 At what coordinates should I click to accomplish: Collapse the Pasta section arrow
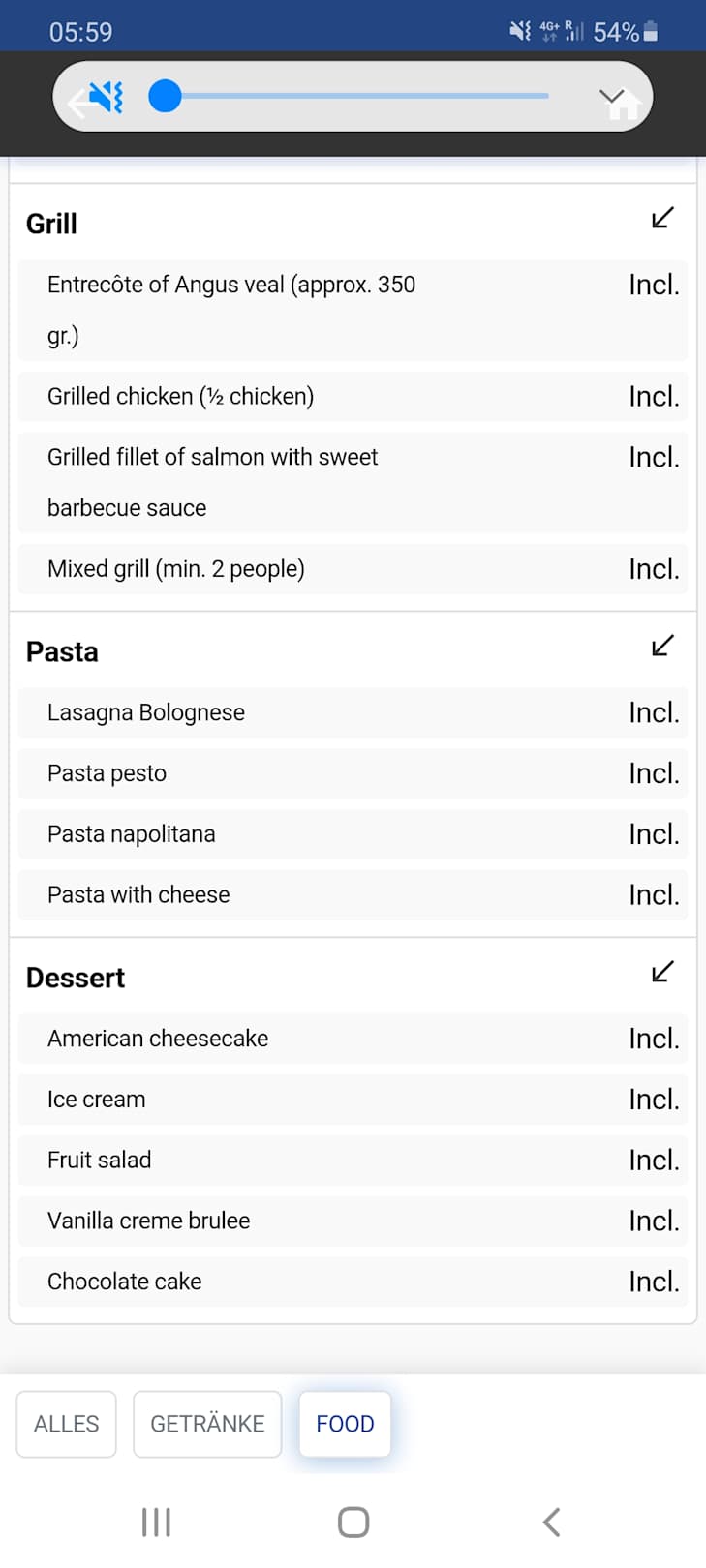point(662,646)
